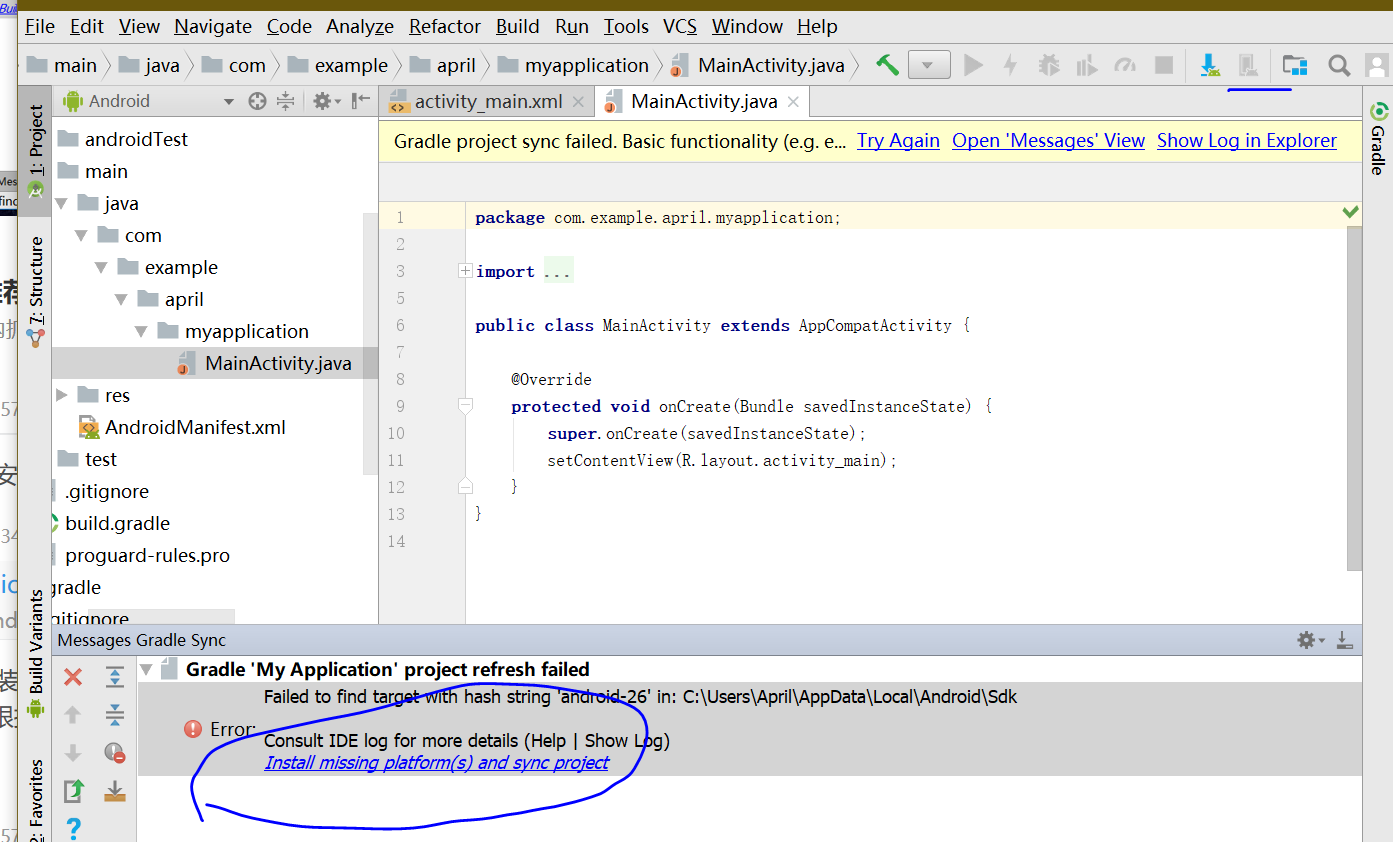Hide the Project panel with the bar-arrow icon

pos(361,101)
